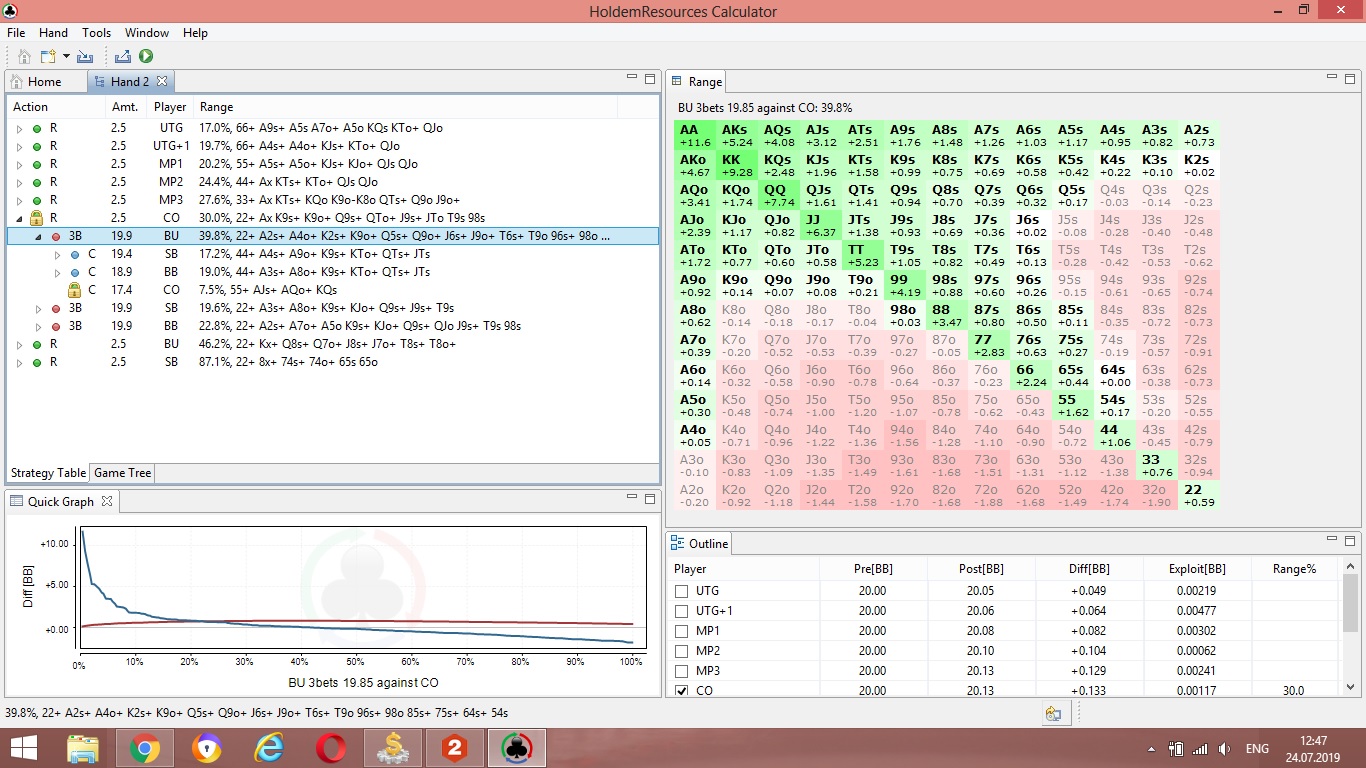Image resolution: width=1366 pixels, height=768 pixels.
Task: Open the Help menu
Action: [195, 33]
